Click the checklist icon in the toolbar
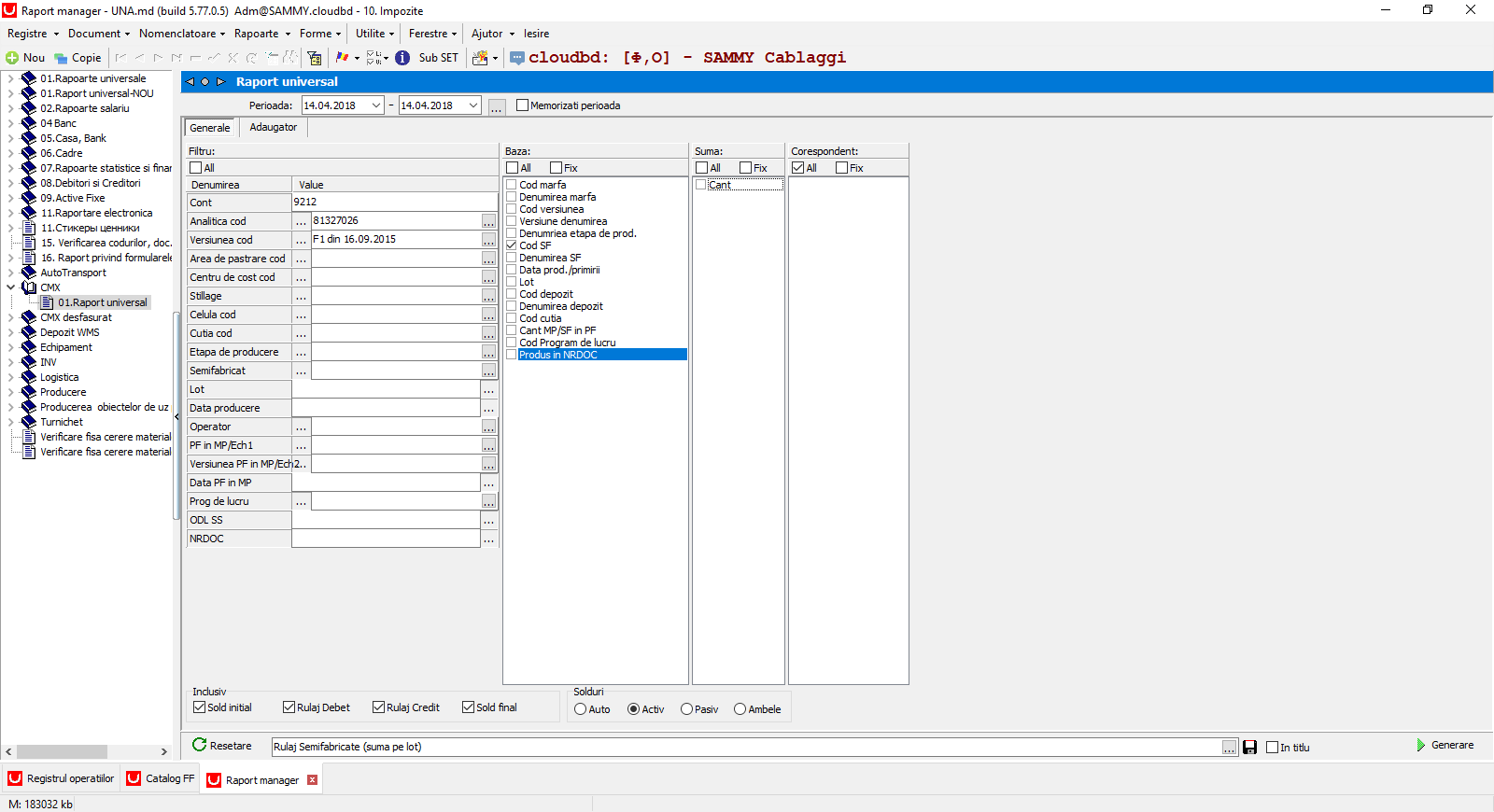 coord(373,58)
